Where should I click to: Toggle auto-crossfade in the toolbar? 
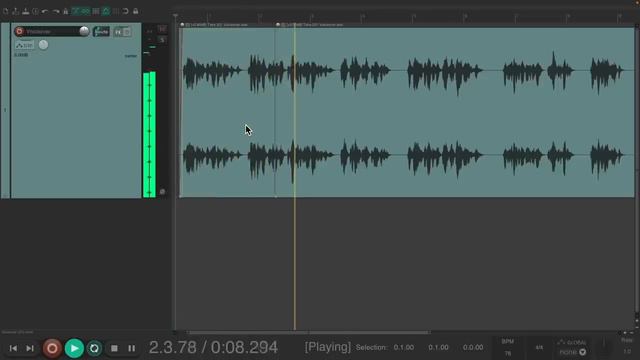click(76, 11)
